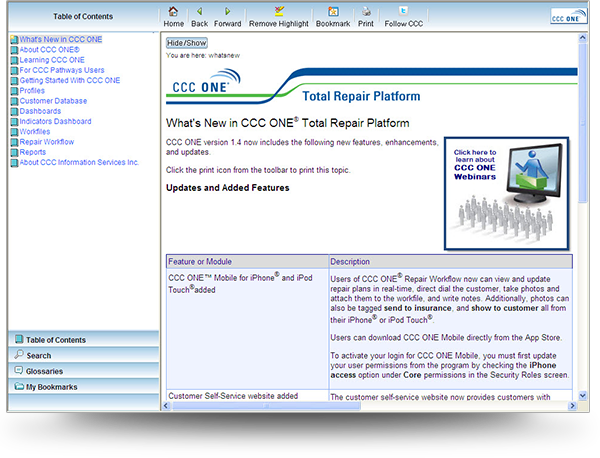Screen dimensions: 600x458
Task: Expand the Learning CCC ONE book
Action: [52, 60]
